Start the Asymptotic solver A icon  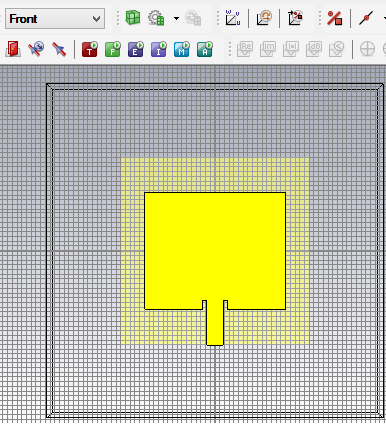pos(205,49)
